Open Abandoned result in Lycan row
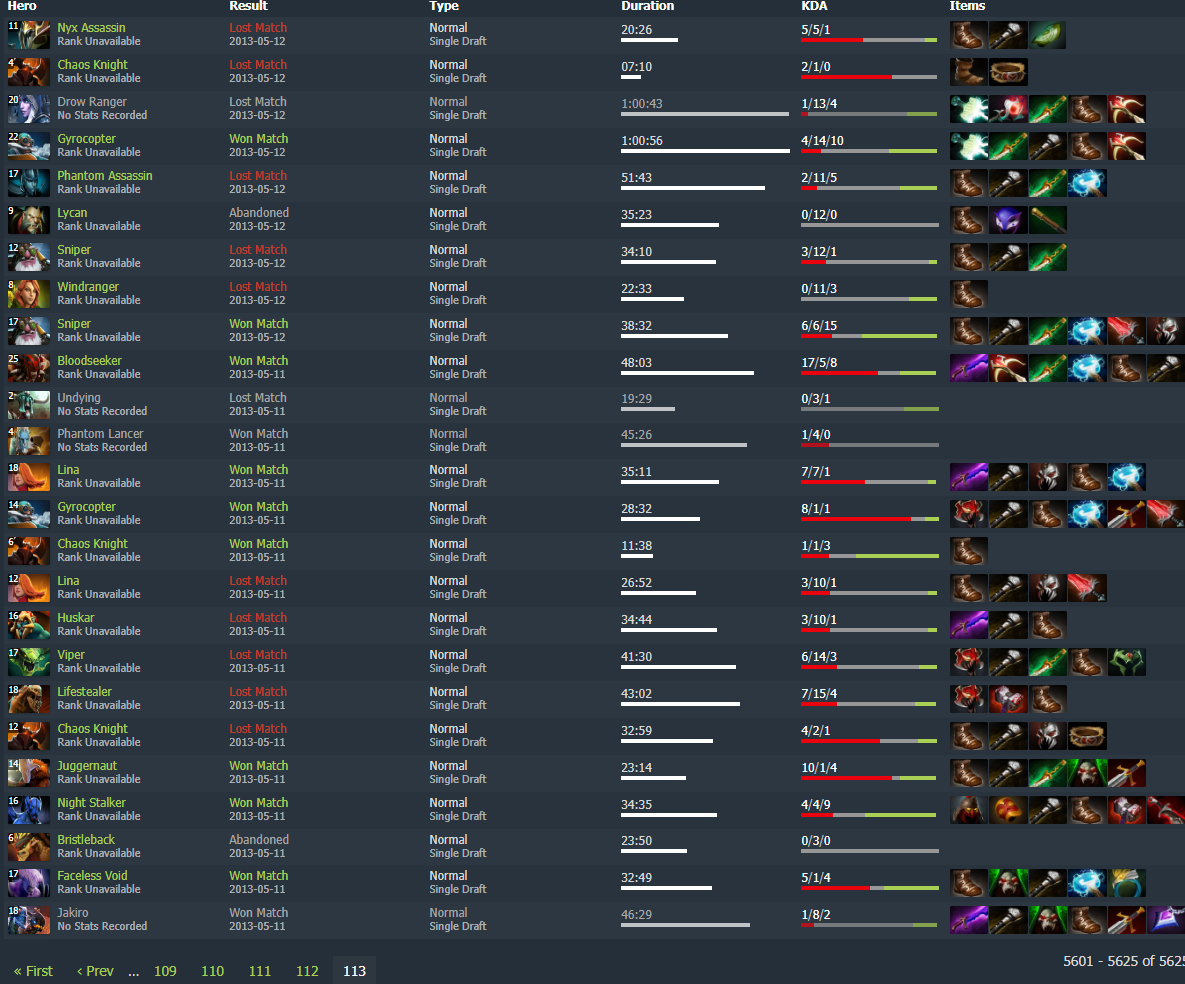This screenshot has height=984, width=1185. coord(259,213)
